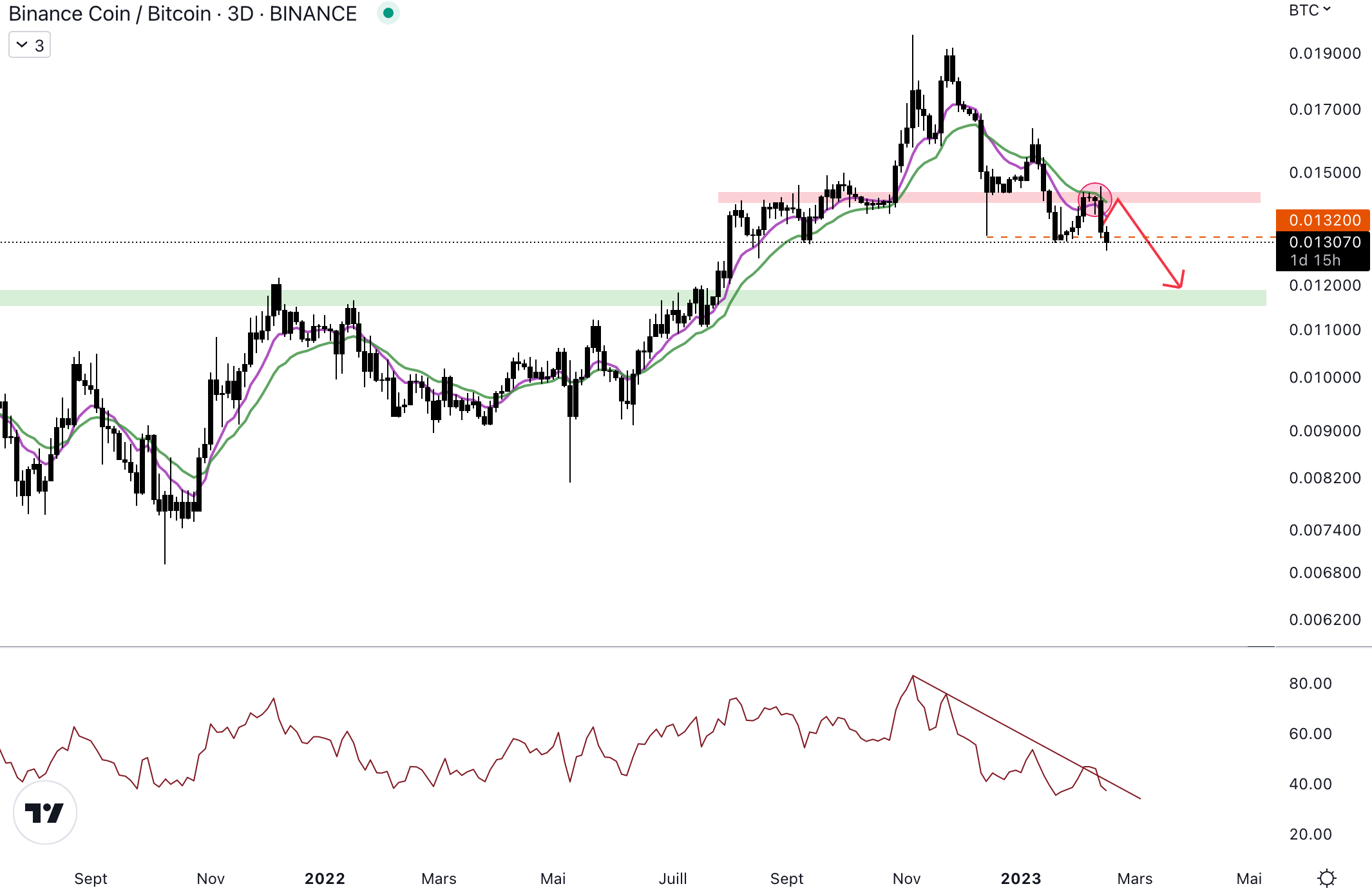Click the orange 0.013200 price label

point(1323,220)
